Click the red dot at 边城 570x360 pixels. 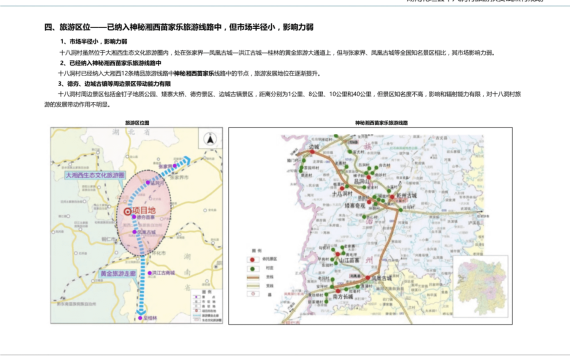[x=312, y=152]
